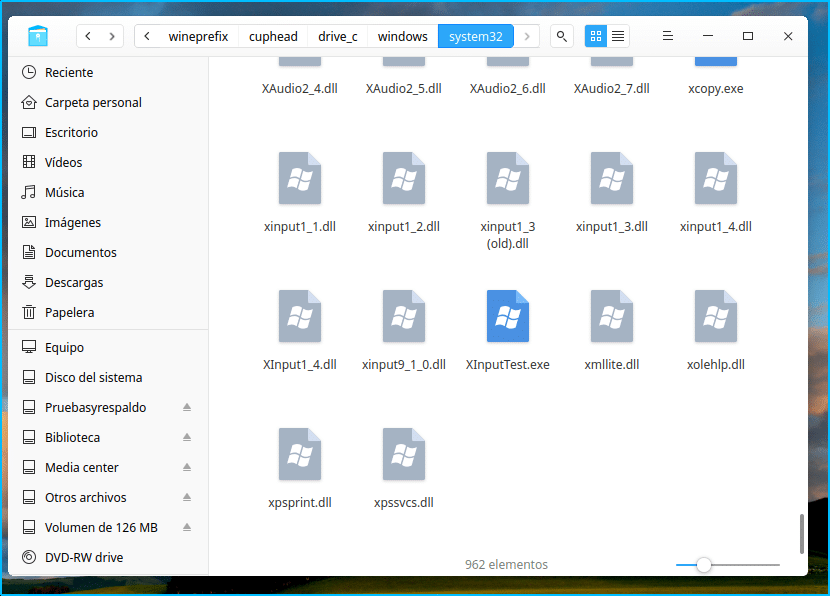
Task: Open Reciente in the sidebar
Action: coord(108,73)
